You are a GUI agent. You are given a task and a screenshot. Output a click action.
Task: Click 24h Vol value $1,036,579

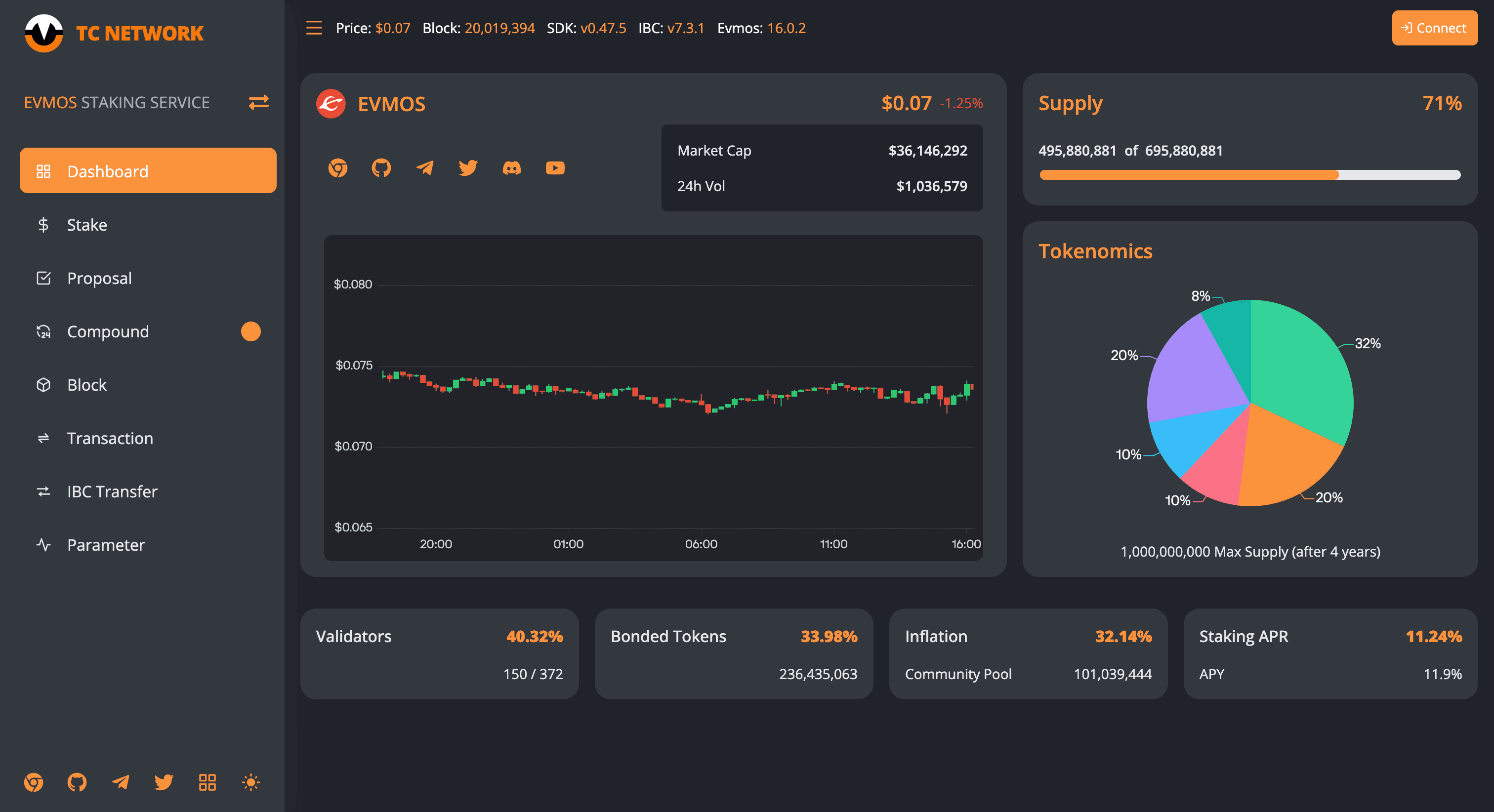coord(931,186)
